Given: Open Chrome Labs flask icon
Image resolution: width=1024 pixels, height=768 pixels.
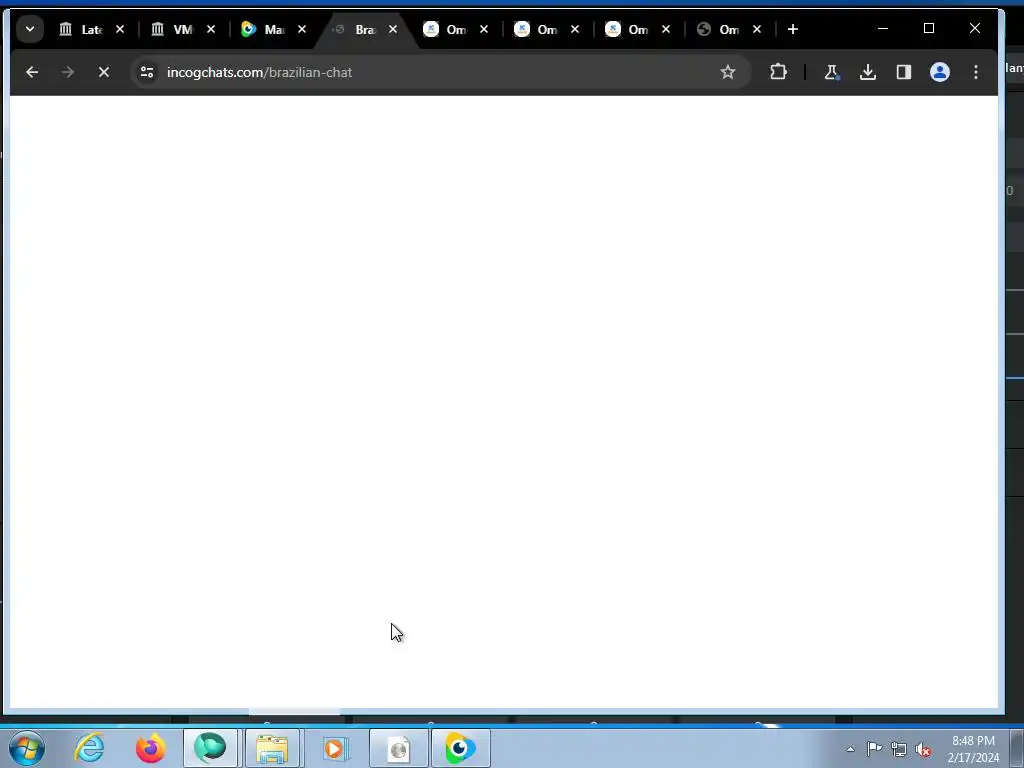Looking at the screenshot, I should 831,72.
